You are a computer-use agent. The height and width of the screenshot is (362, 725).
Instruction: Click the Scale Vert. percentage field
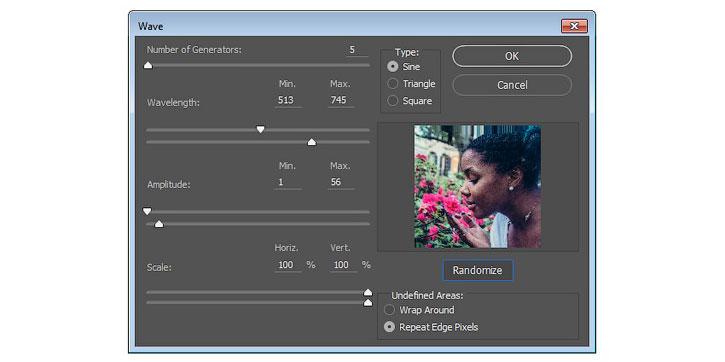click(343, 265)
